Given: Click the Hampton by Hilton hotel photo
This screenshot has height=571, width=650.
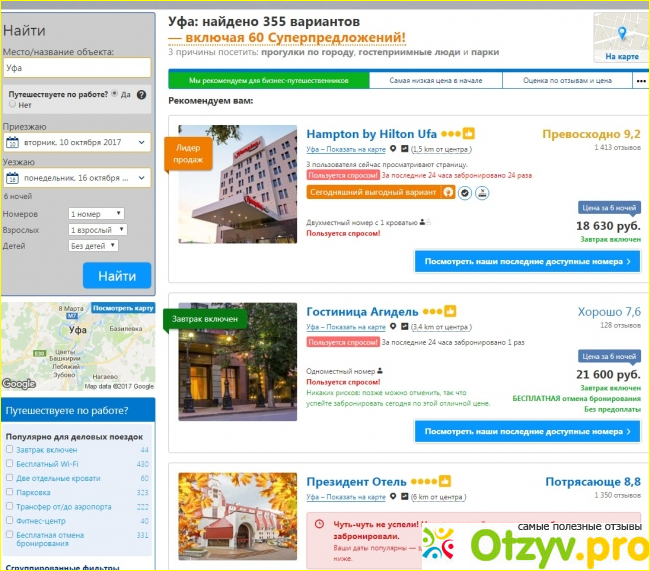Looking at the screenshot, I should [238, 184].
